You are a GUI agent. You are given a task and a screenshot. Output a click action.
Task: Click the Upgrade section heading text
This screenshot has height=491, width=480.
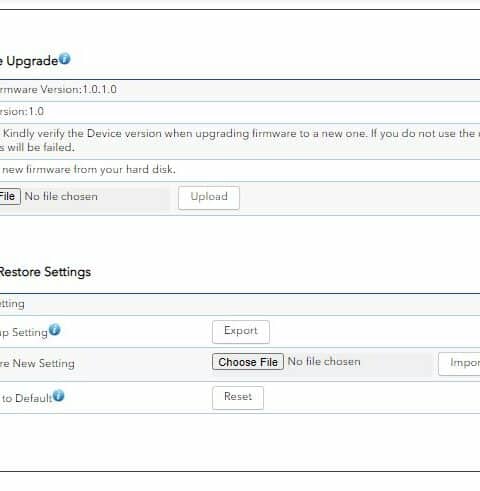30,61
